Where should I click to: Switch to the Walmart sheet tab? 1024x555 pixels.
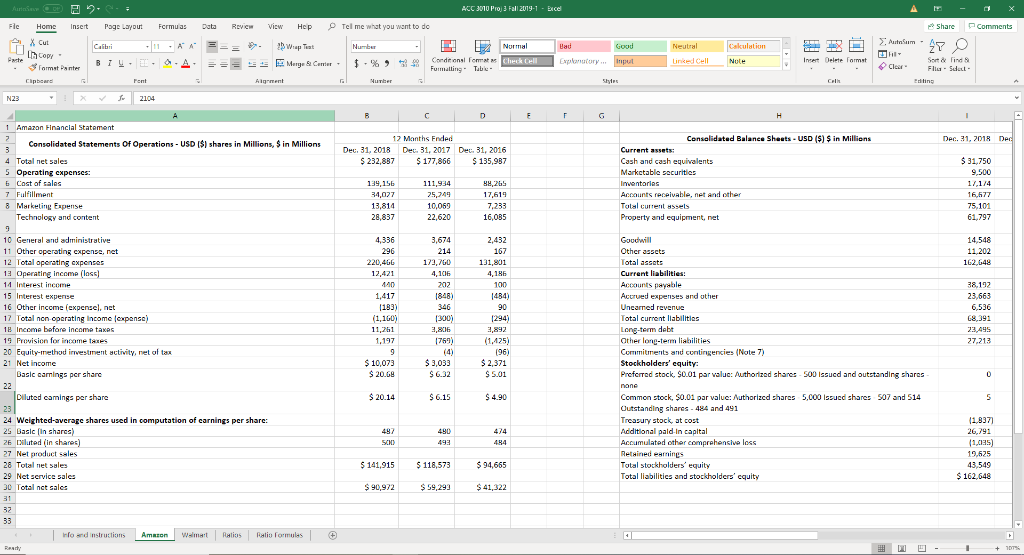coord(194,535)
